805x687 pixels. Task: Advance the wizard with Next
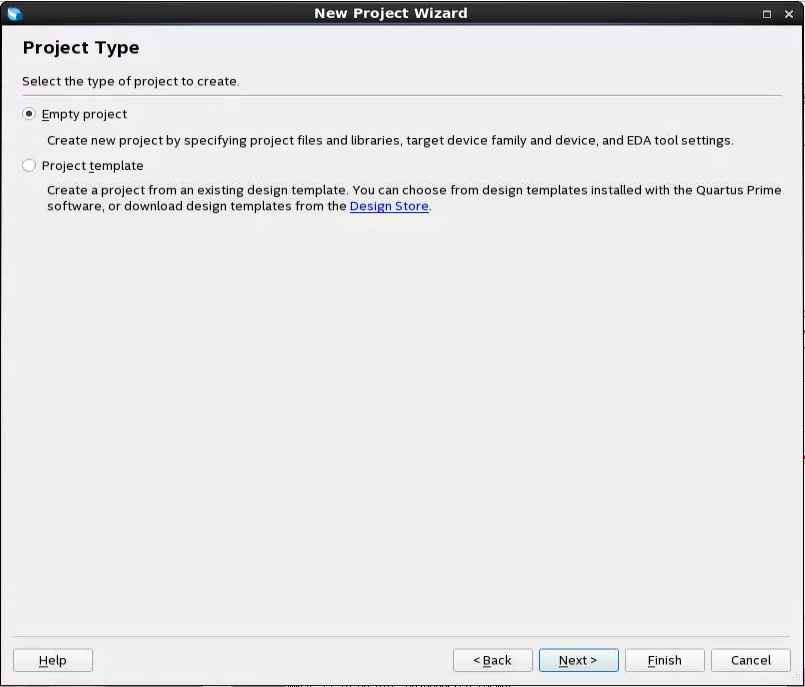(x=578, y=660)
